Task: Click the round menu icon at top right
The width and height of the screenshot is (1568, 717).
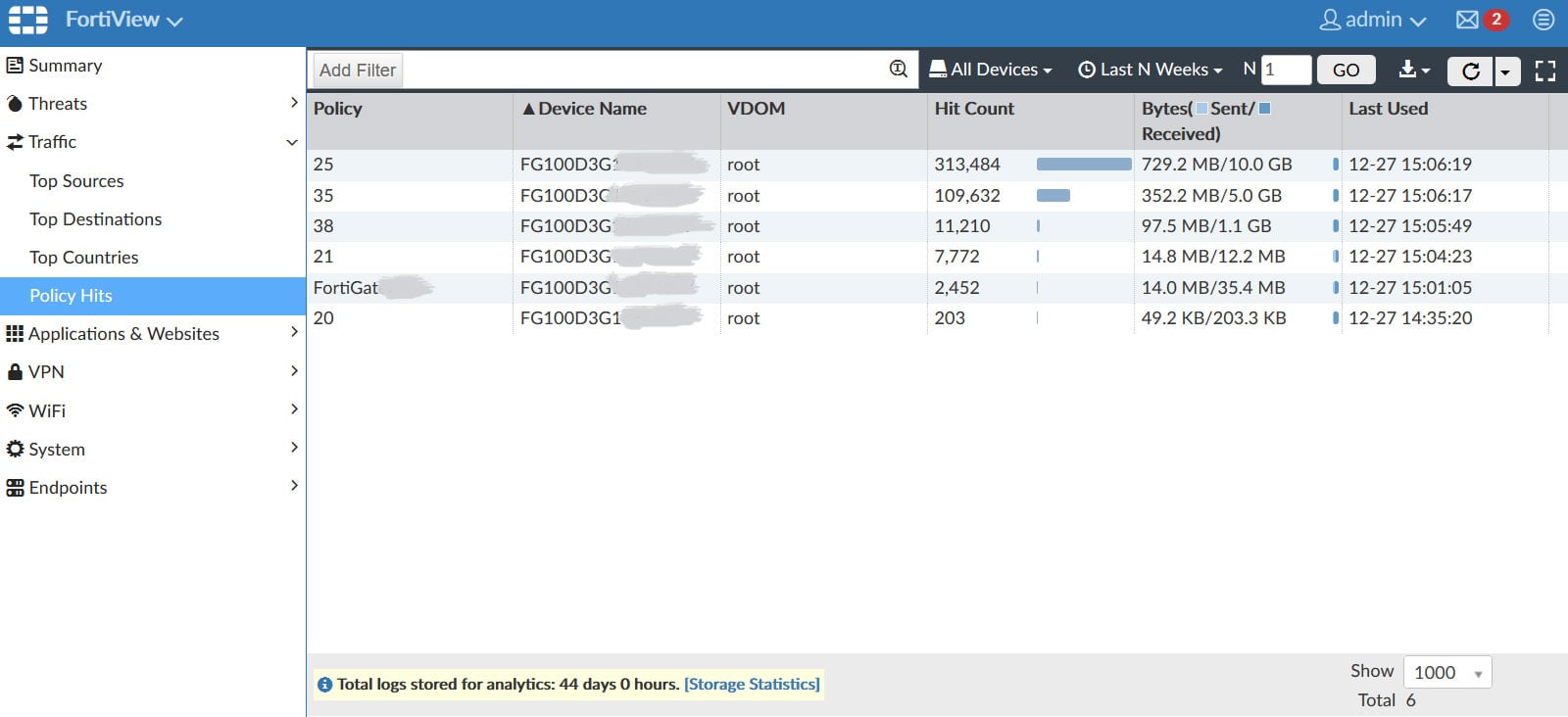Action: click(1543, 20)
